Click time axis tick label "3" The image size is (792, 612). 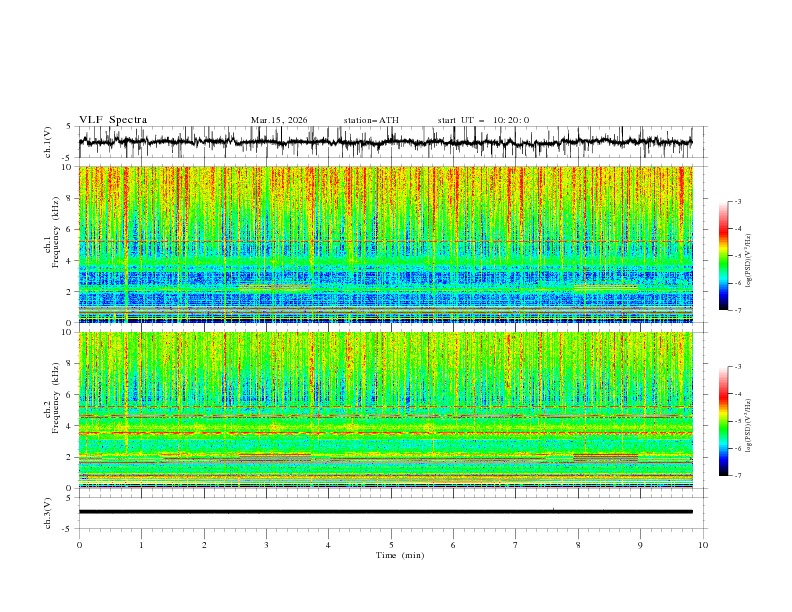tap(266, 545)
